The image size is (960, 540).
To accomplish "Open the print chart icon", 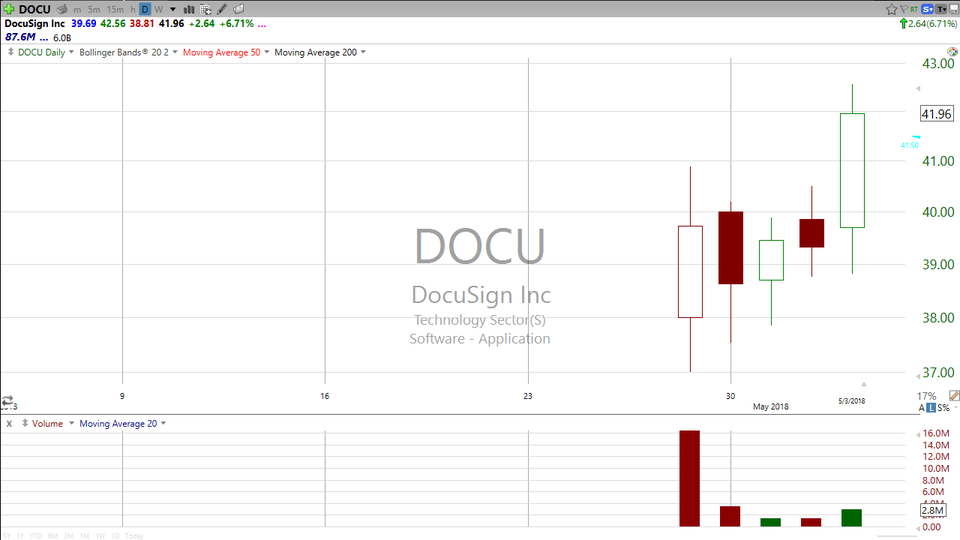I will click(62, 9).
